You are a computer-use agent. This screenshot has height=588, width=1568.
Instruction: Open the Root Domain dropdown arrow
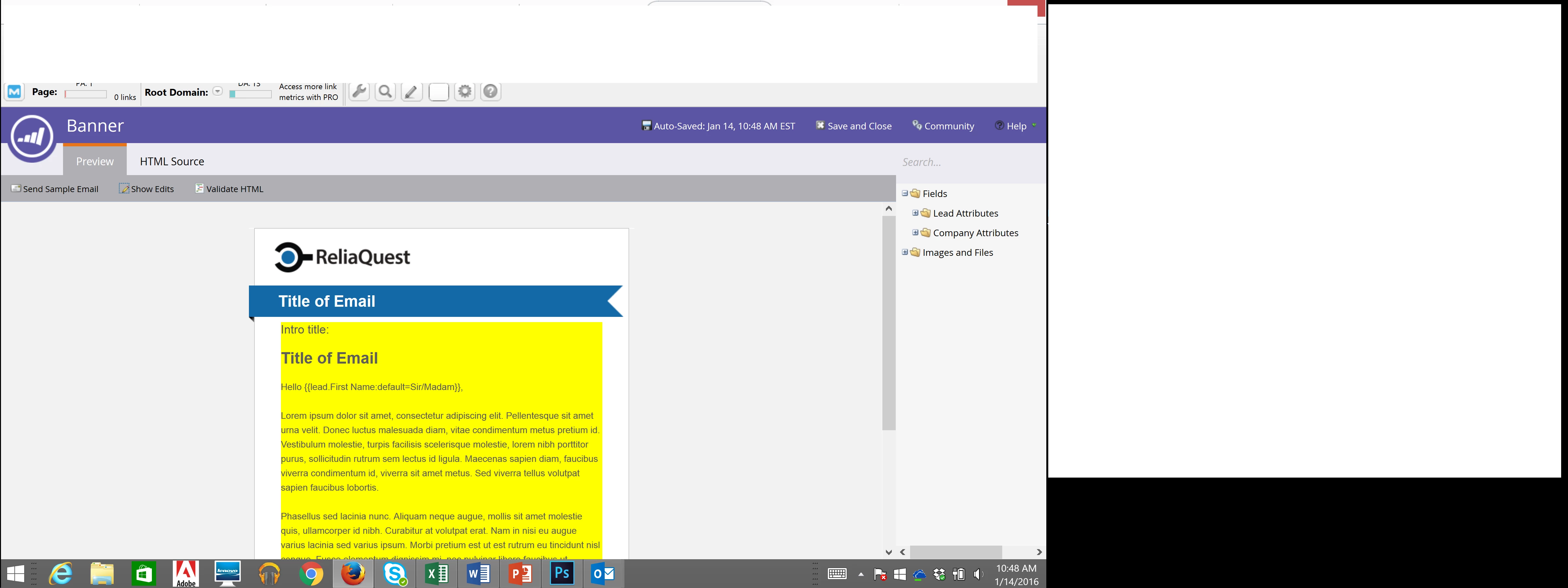[x=217, y=92]
